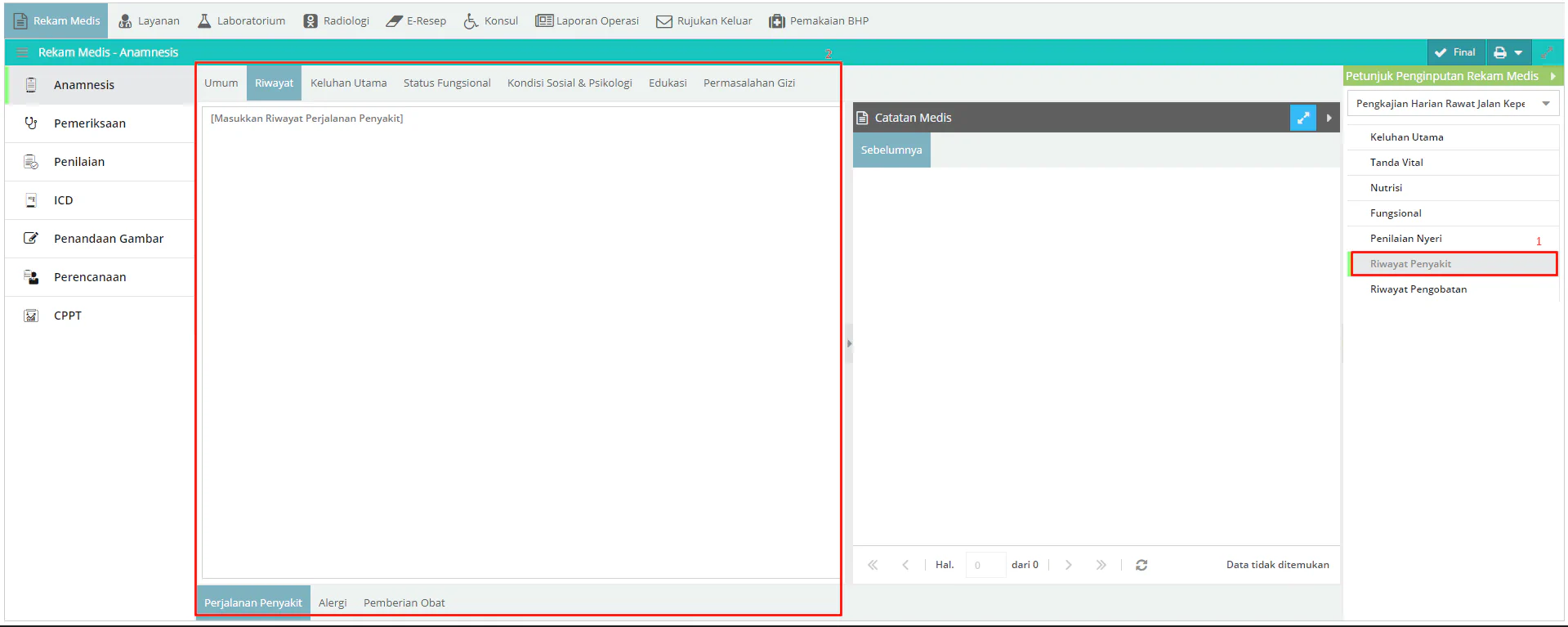1568x627 pixels.
Task: Select the Perjalanan Penyakit bottom tab
Action: (x=253, y=603)
